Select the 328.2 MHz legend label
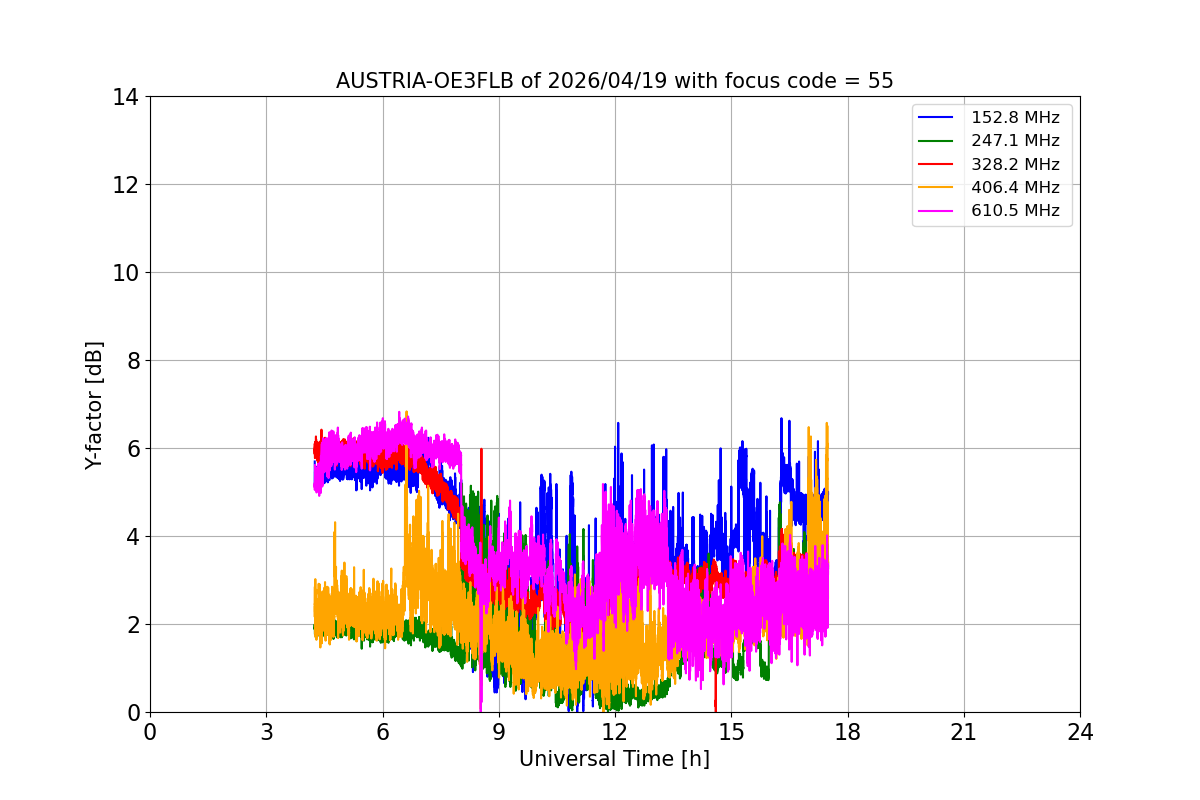This screenshot has width=1200, height=800. (x=1015, y=164)
